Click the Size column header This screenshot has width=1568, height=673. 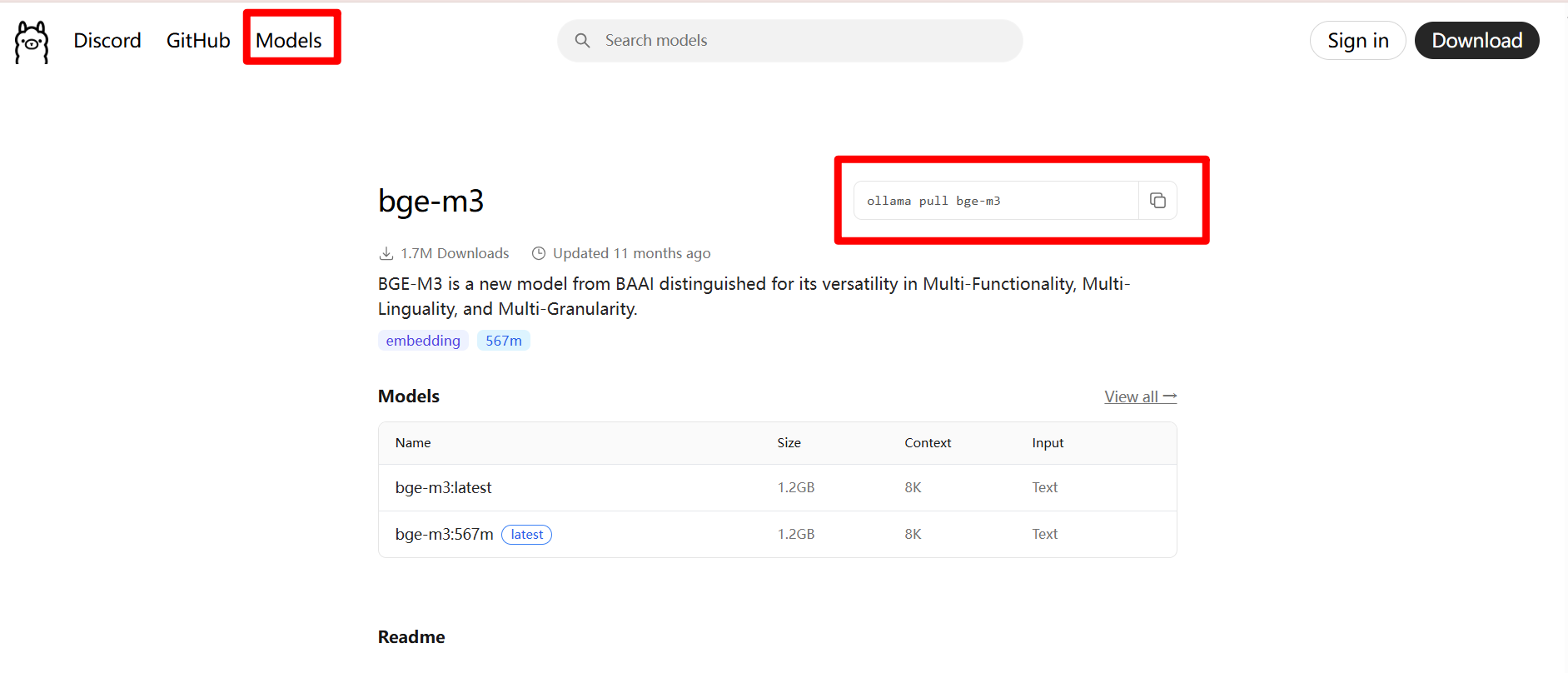[x=789, y=443]
